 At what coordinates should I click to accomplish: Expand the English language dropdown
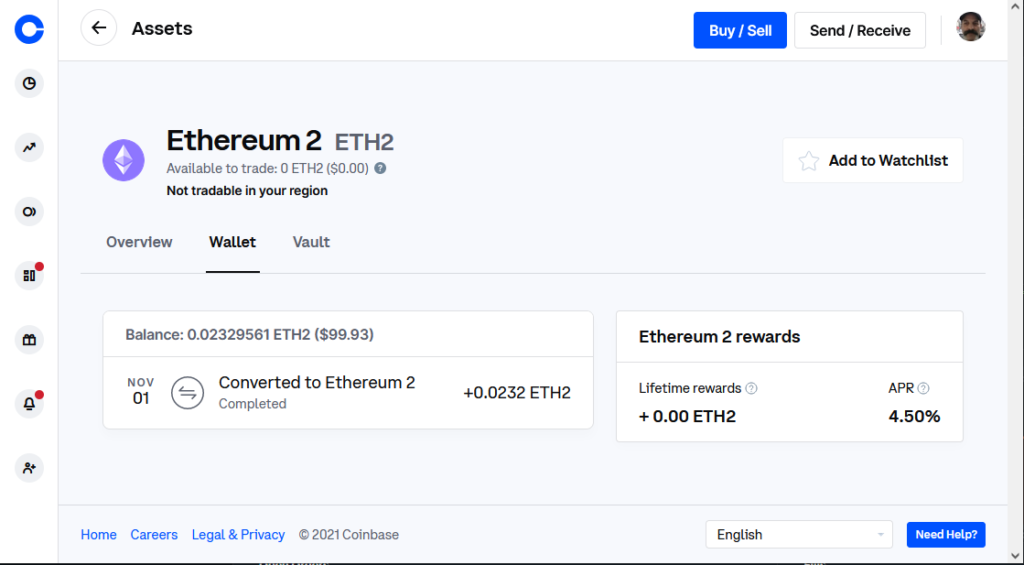coord(799,534)
